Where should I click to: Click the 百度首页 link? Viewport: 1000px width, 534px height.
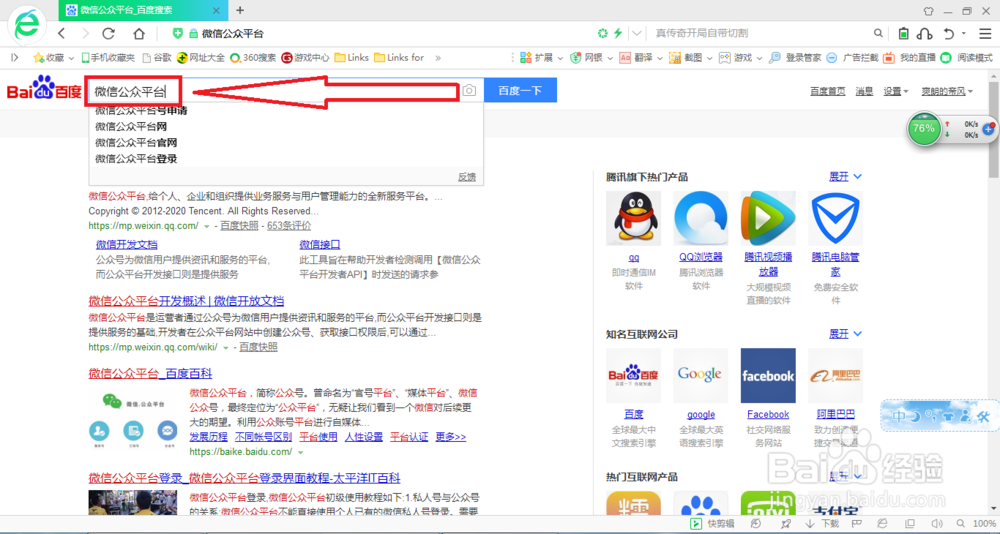click(x=828, y=91)
